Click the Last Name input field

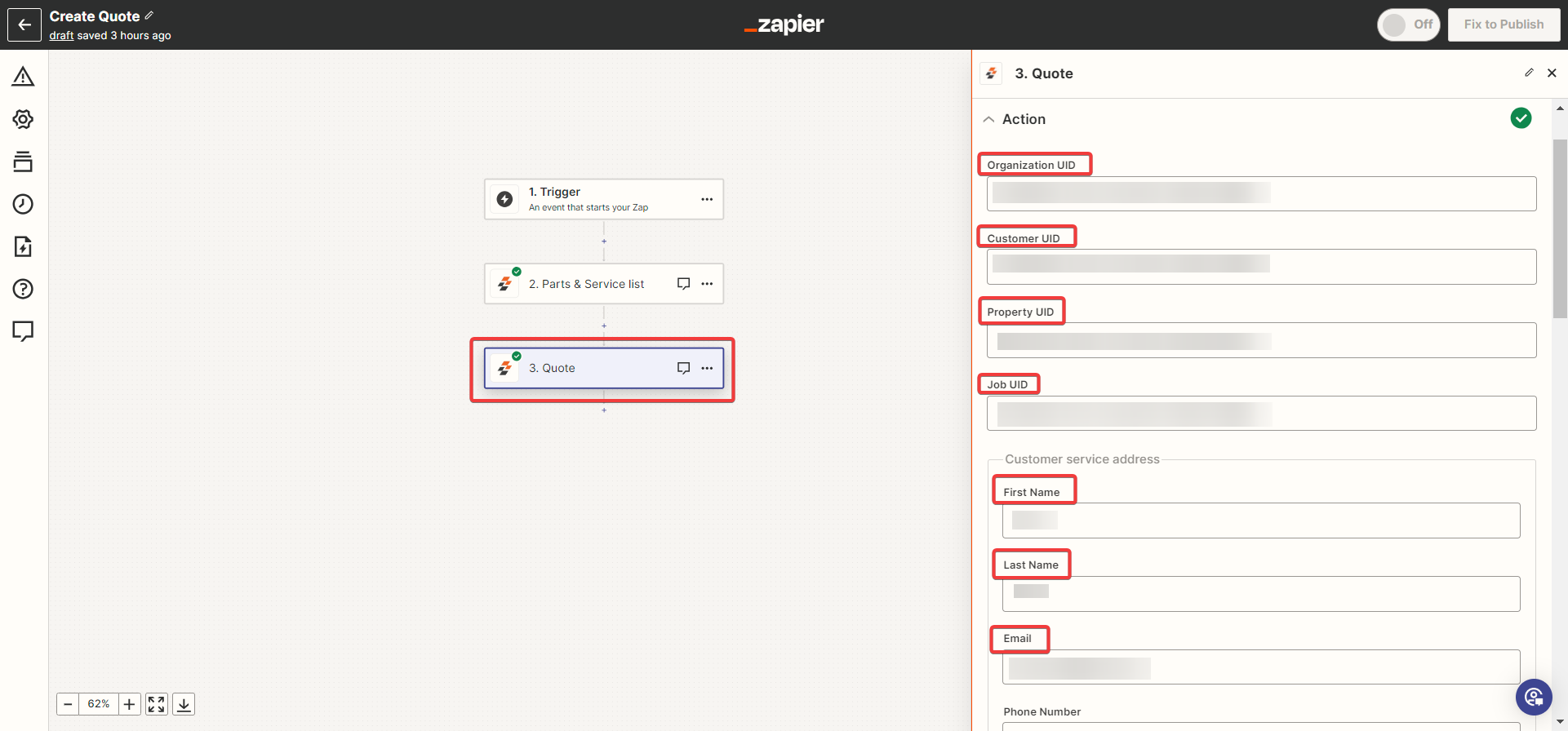1261,594
